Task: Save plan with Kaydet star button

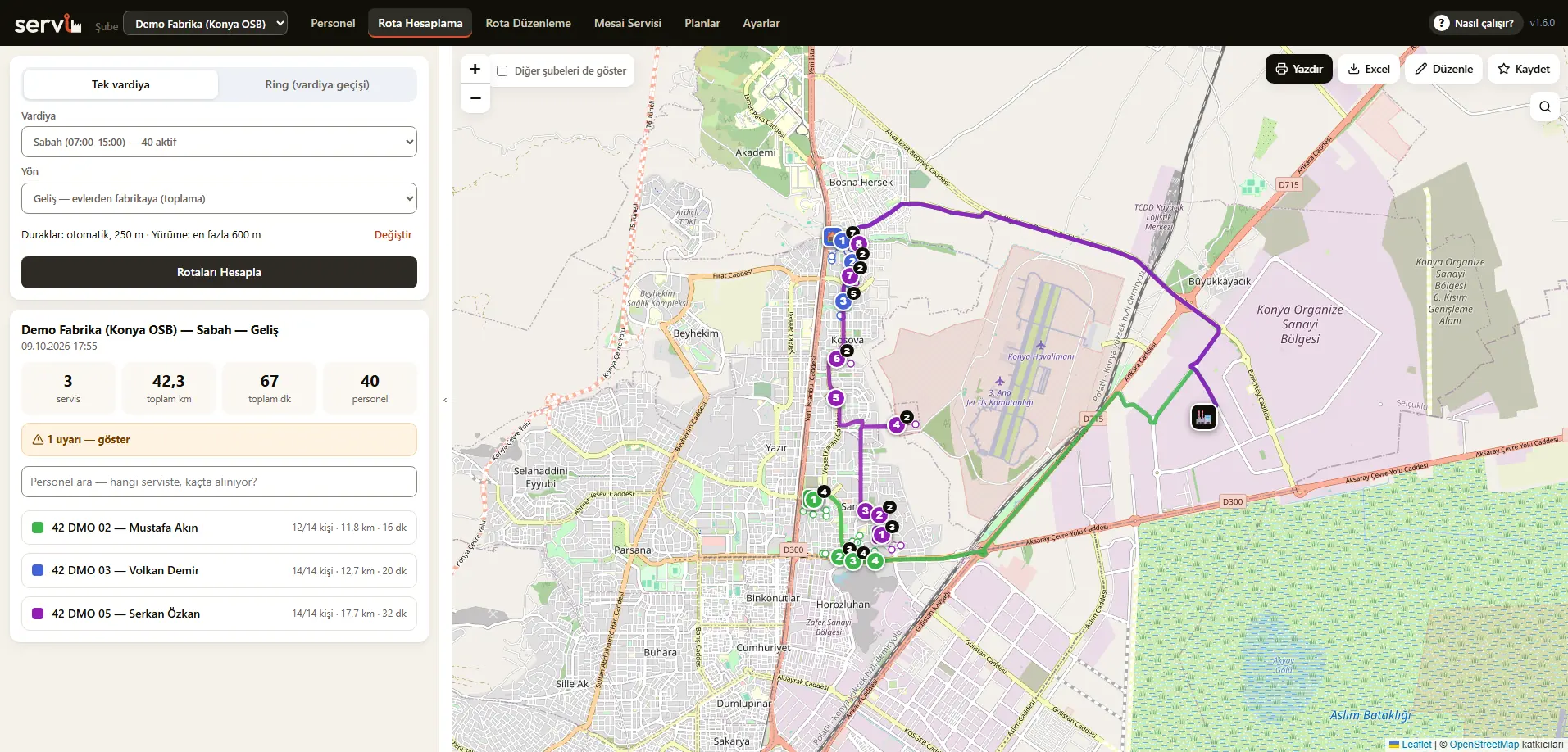Action: pos(1524,69)
